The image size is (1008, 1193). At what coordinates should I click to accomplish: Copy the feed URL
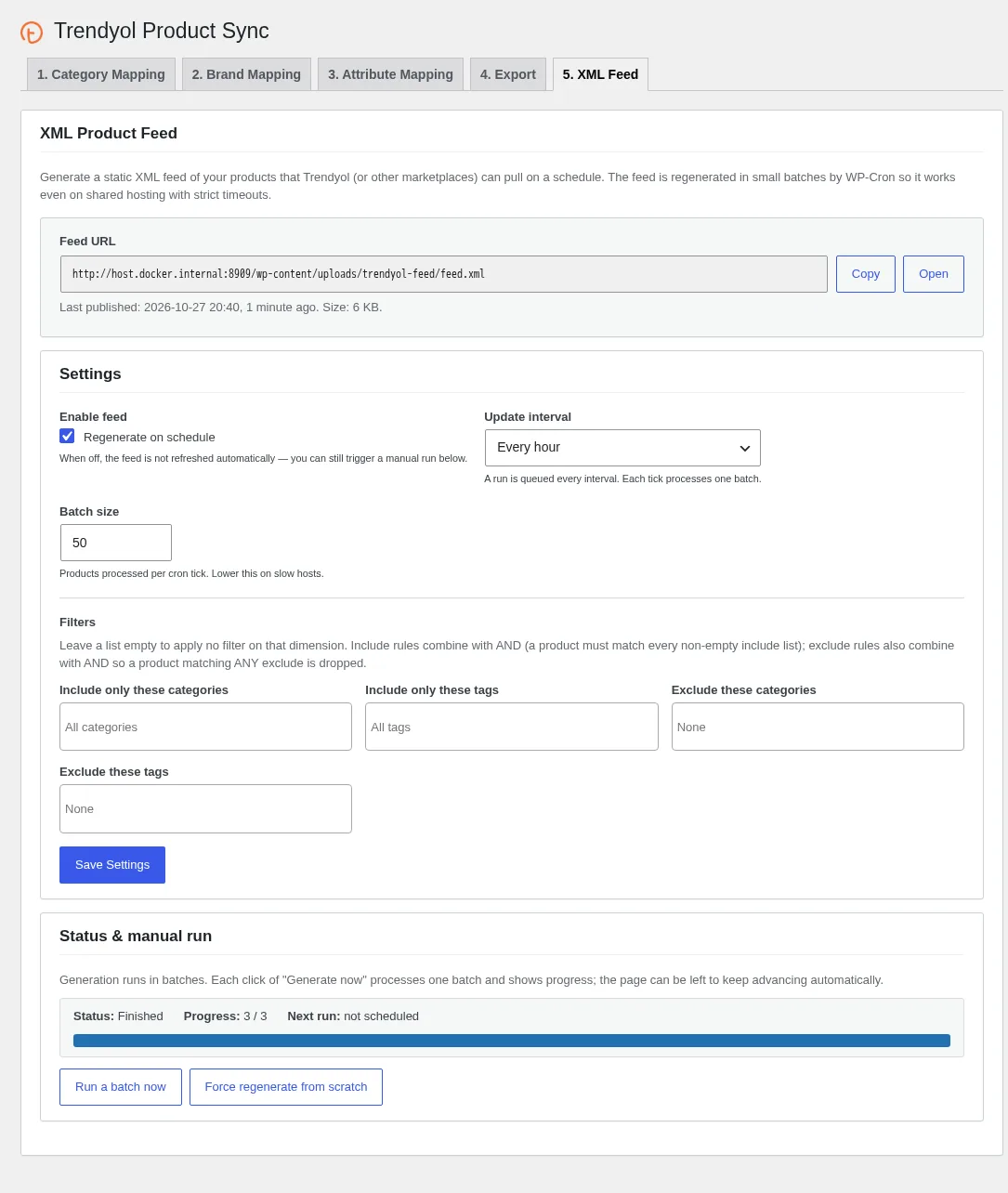coord(866,274)
